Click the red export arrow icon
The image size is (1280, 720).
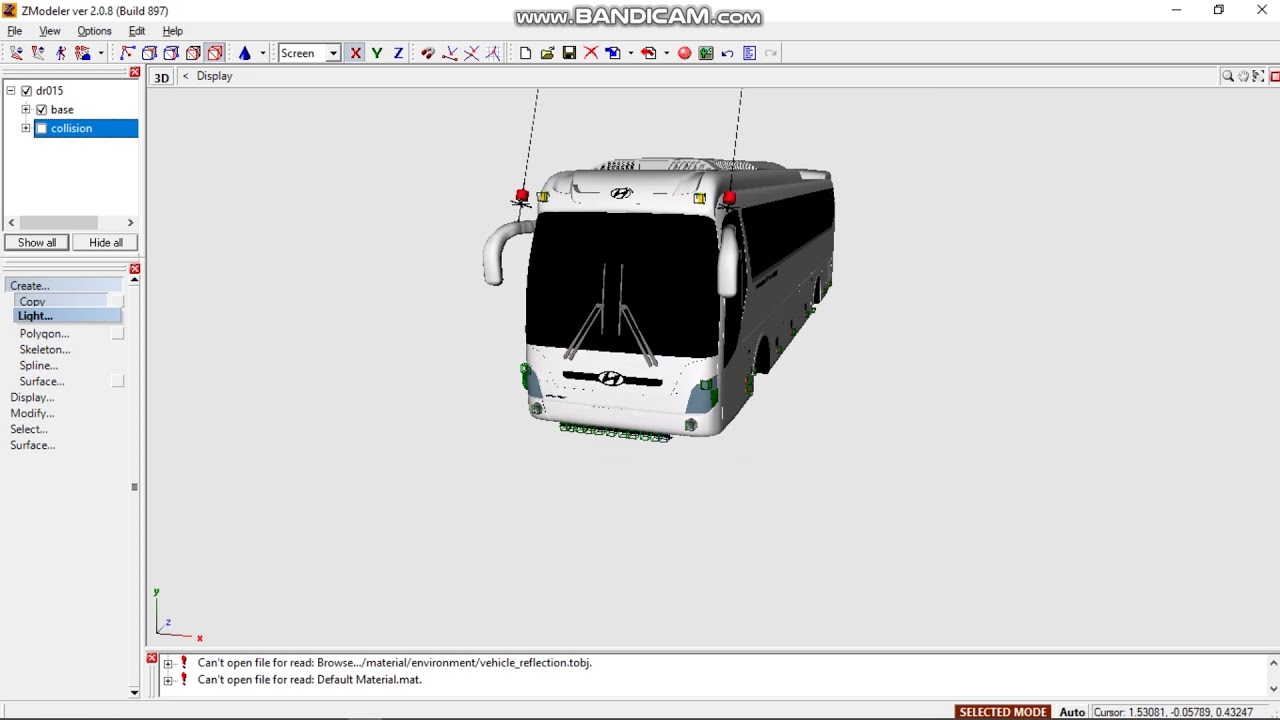(x=649, y=53)
